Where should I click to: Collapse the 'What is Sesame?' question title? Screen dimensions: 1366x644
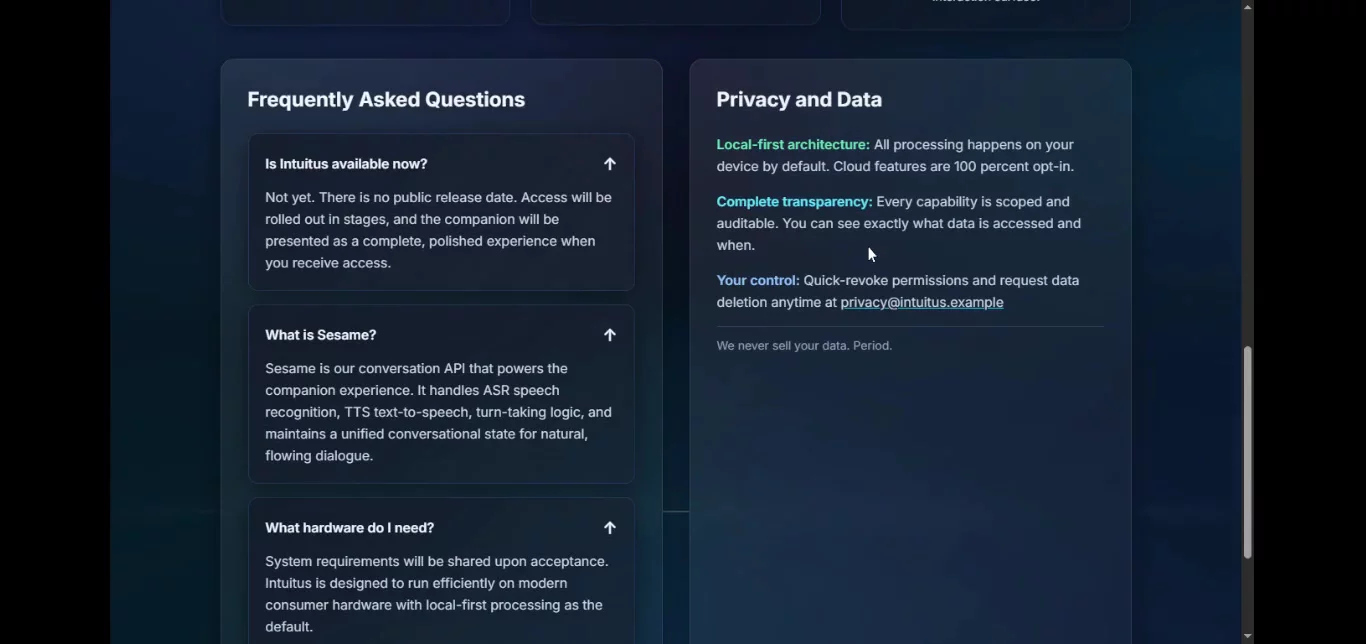point(321,335)
